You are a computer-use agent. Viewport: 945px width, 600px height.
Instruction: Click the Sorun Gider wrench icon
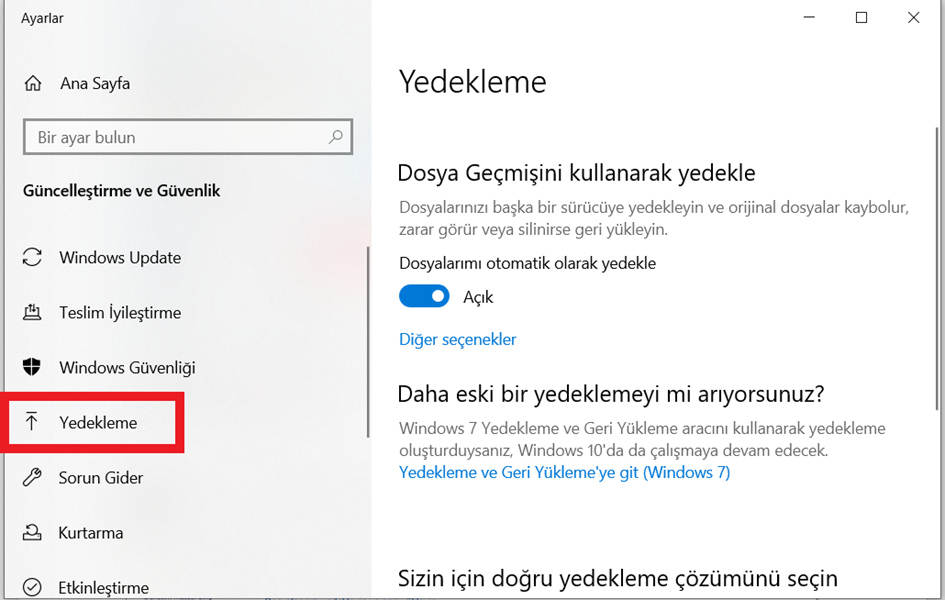[32, 477]
